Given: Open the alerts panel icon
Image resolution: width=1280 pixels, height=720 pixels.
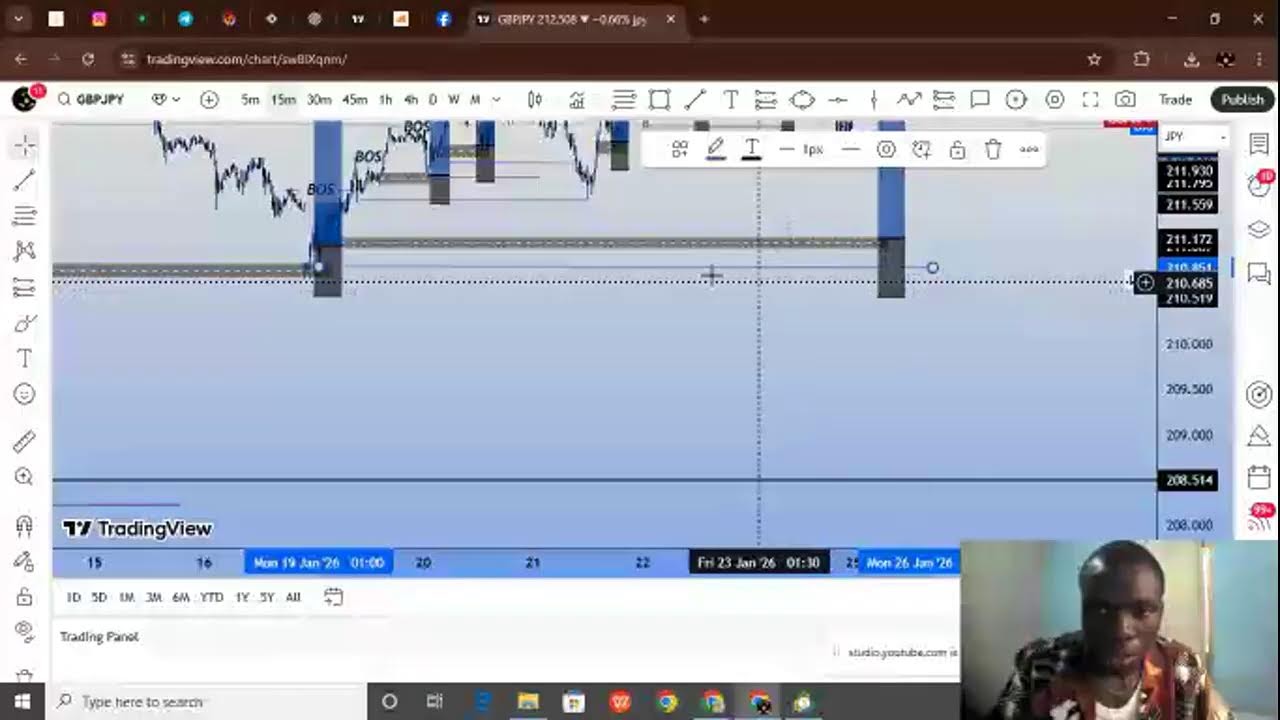Looking at the screenshot, I should point(1259,186).
